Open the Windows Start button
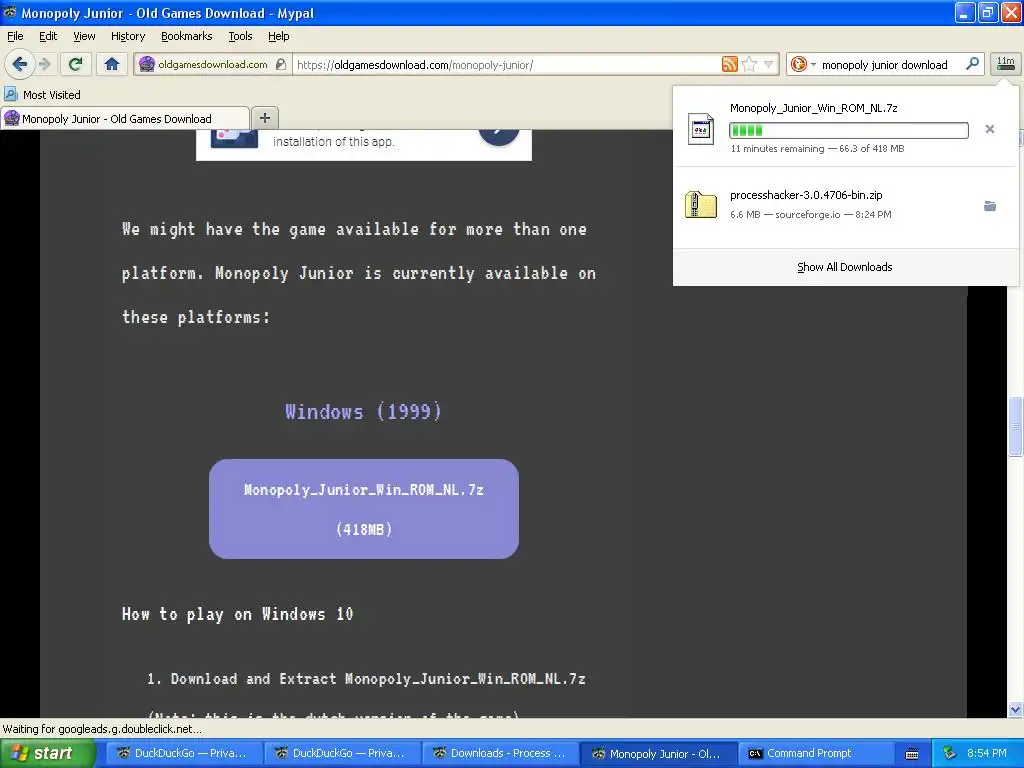 48,754
